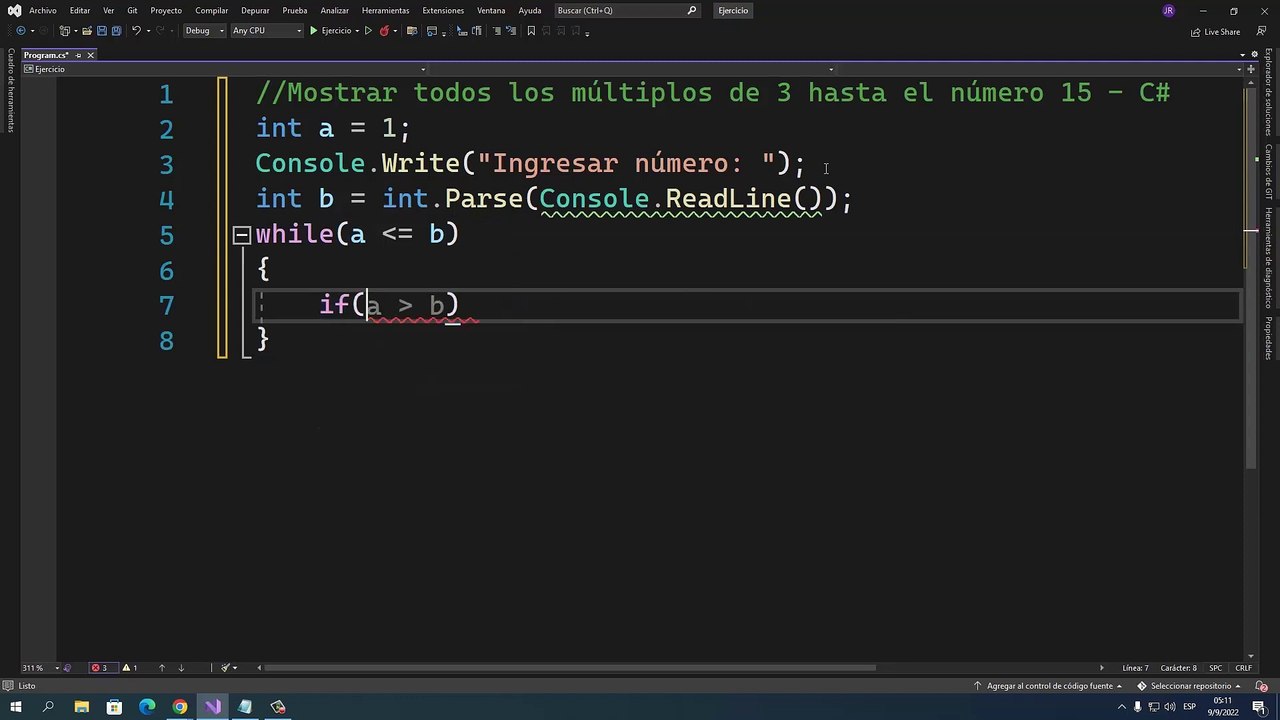Click the Hot Reload flame icon
Screen dimensions: 1280x720
pyautogui.click(x=384, y=31)
